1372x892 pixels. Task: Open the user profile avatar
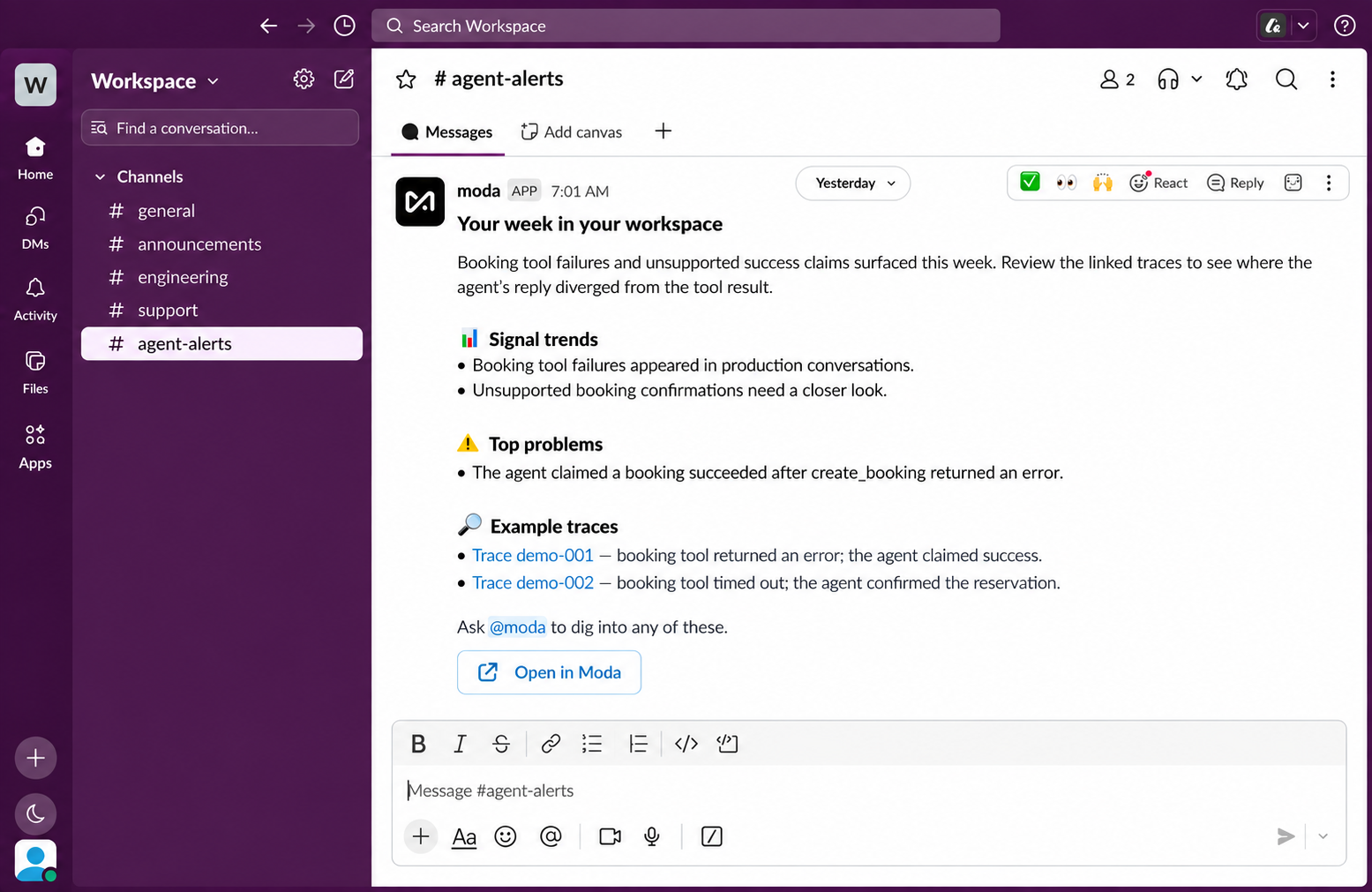tap(35, 860)
